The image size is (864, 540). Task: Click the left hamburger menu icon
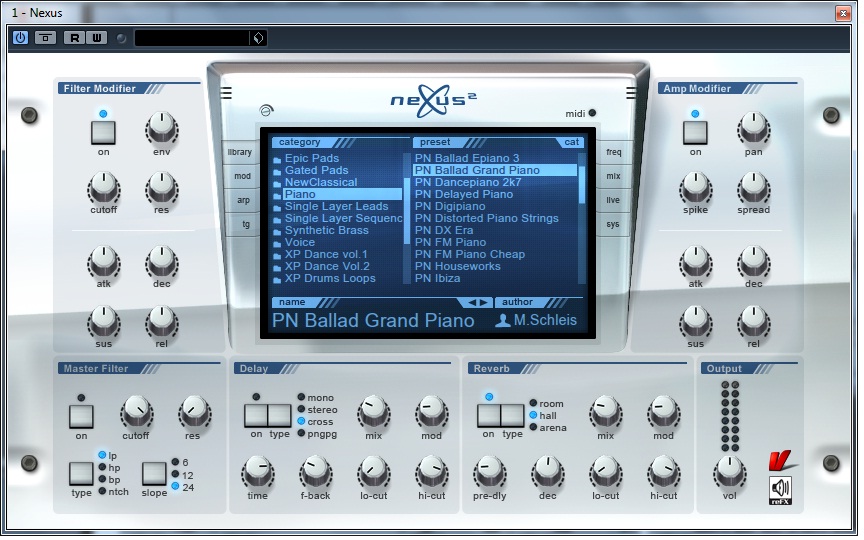click(226, 93)
